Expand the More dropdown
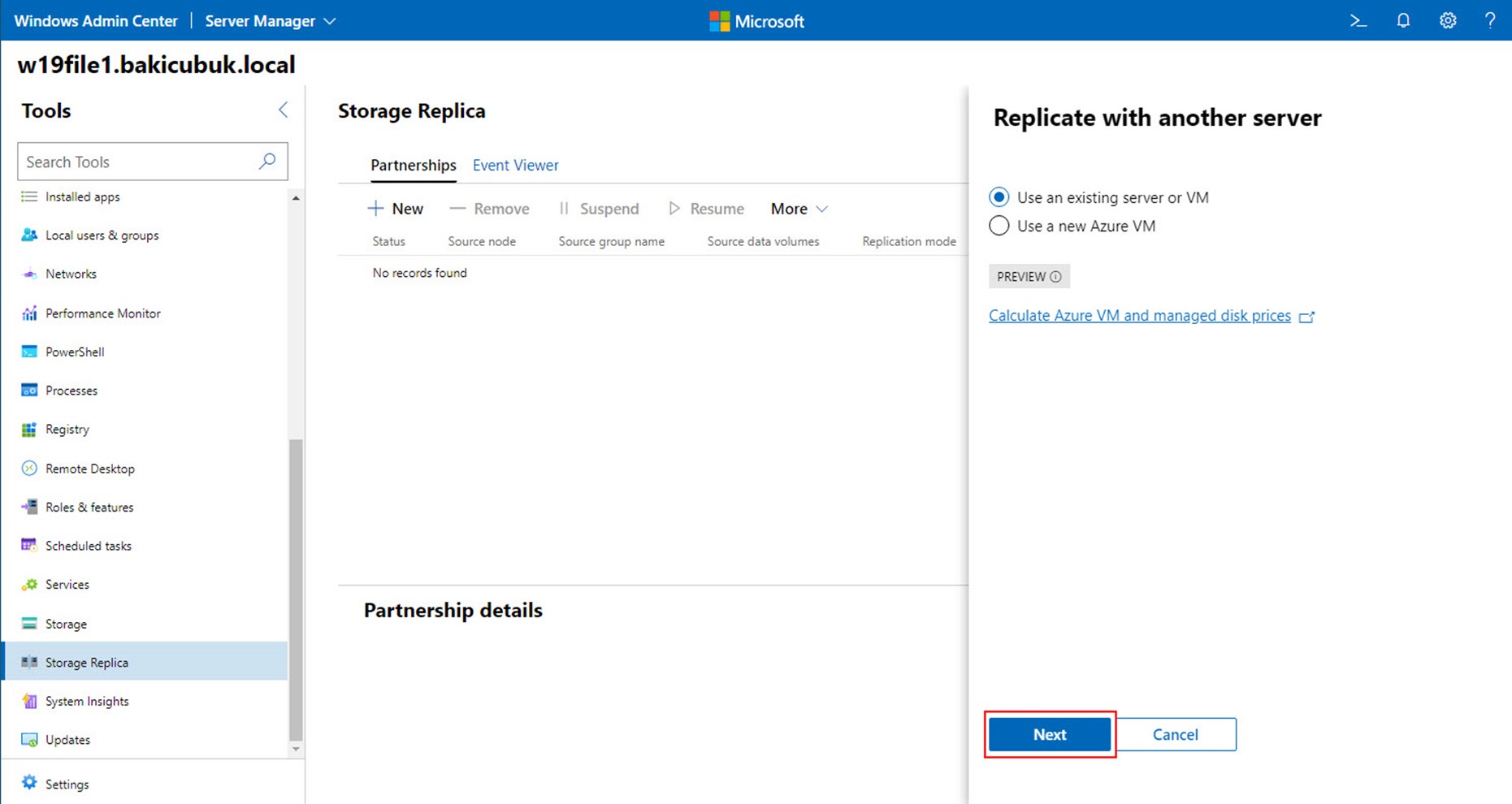The image size is (1512, 804). 799,209
